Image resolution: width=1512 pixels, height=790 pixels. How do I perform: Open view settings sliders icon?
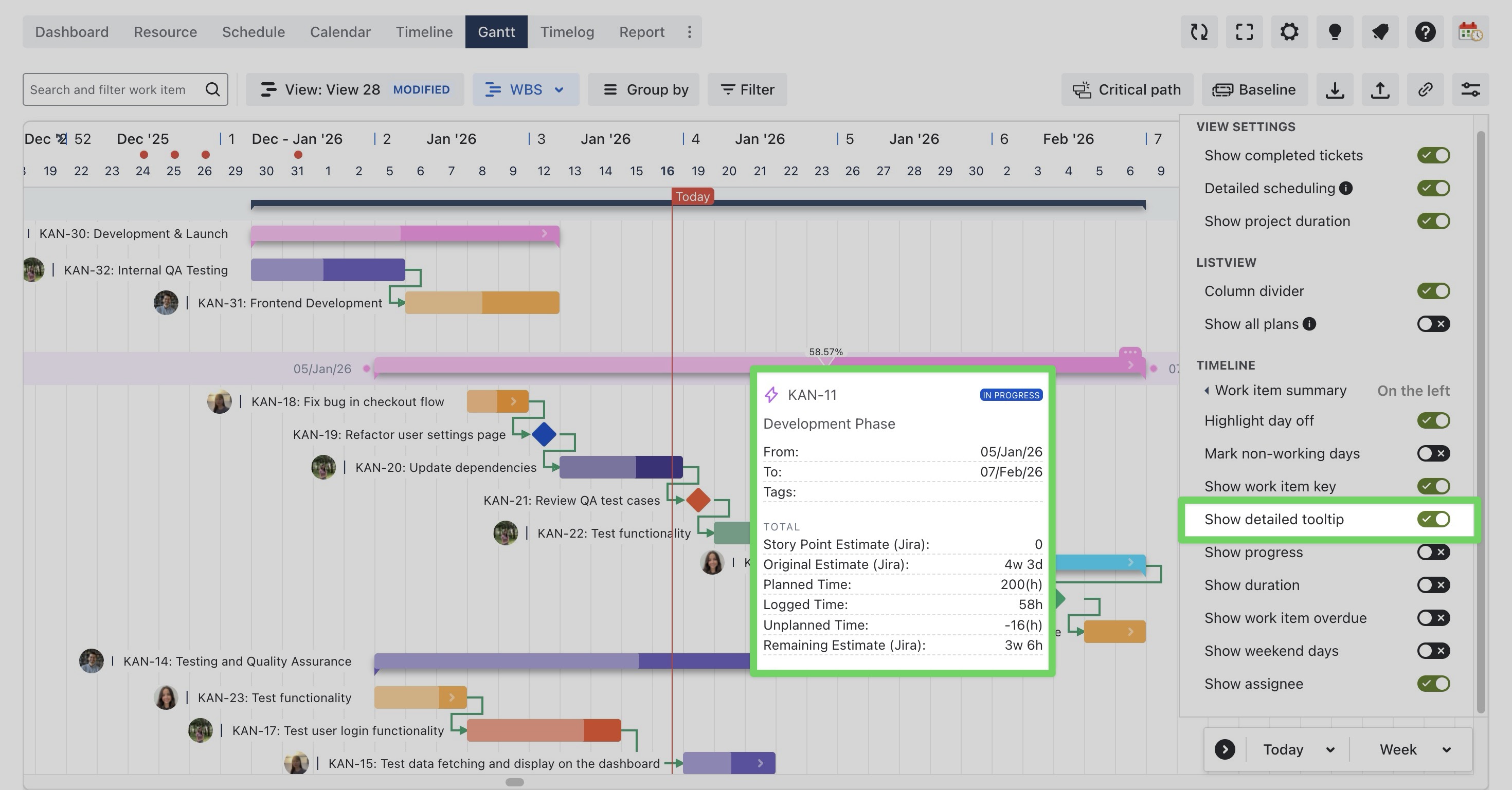click(1470, 90)
